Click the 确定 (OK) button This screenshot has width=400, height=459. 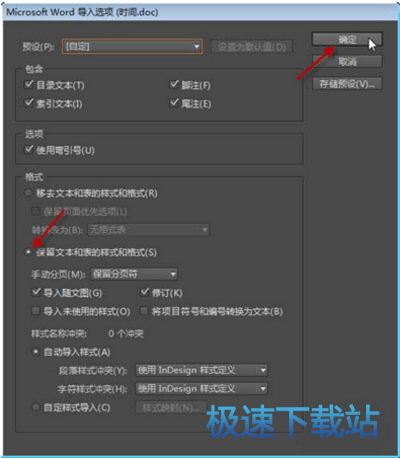(x=347, y=40)
